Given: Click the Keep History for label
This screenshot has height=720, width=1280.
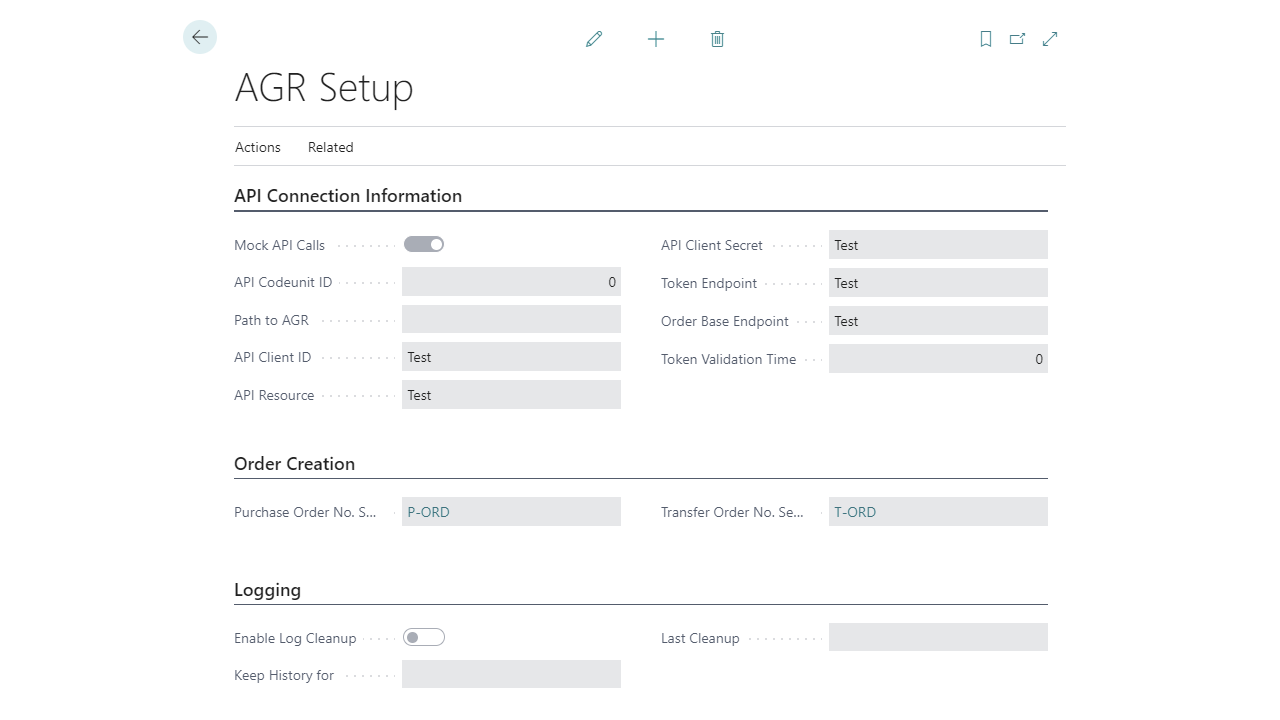Looking at the screenshot, I should 284,675.
